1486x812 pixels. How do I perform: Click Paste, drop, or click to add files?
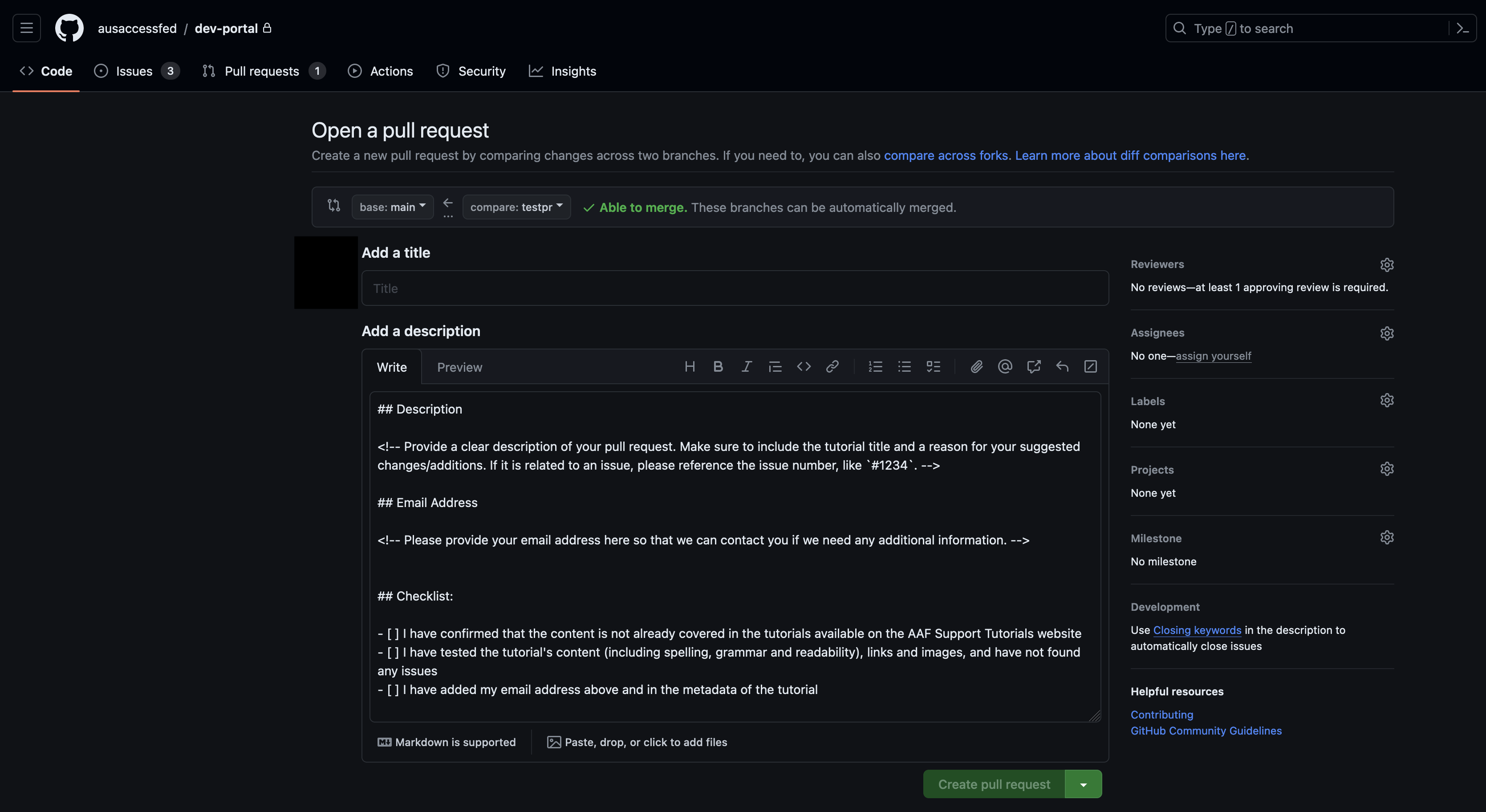tap(637, 742)
